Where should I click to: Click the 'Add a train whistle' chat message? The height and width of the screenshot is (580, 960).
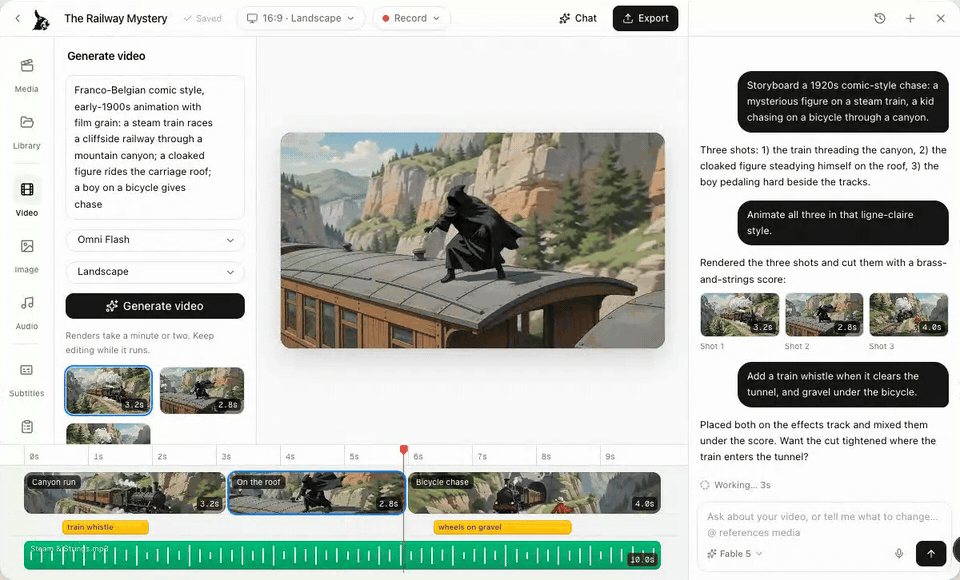tap(843, 385)
